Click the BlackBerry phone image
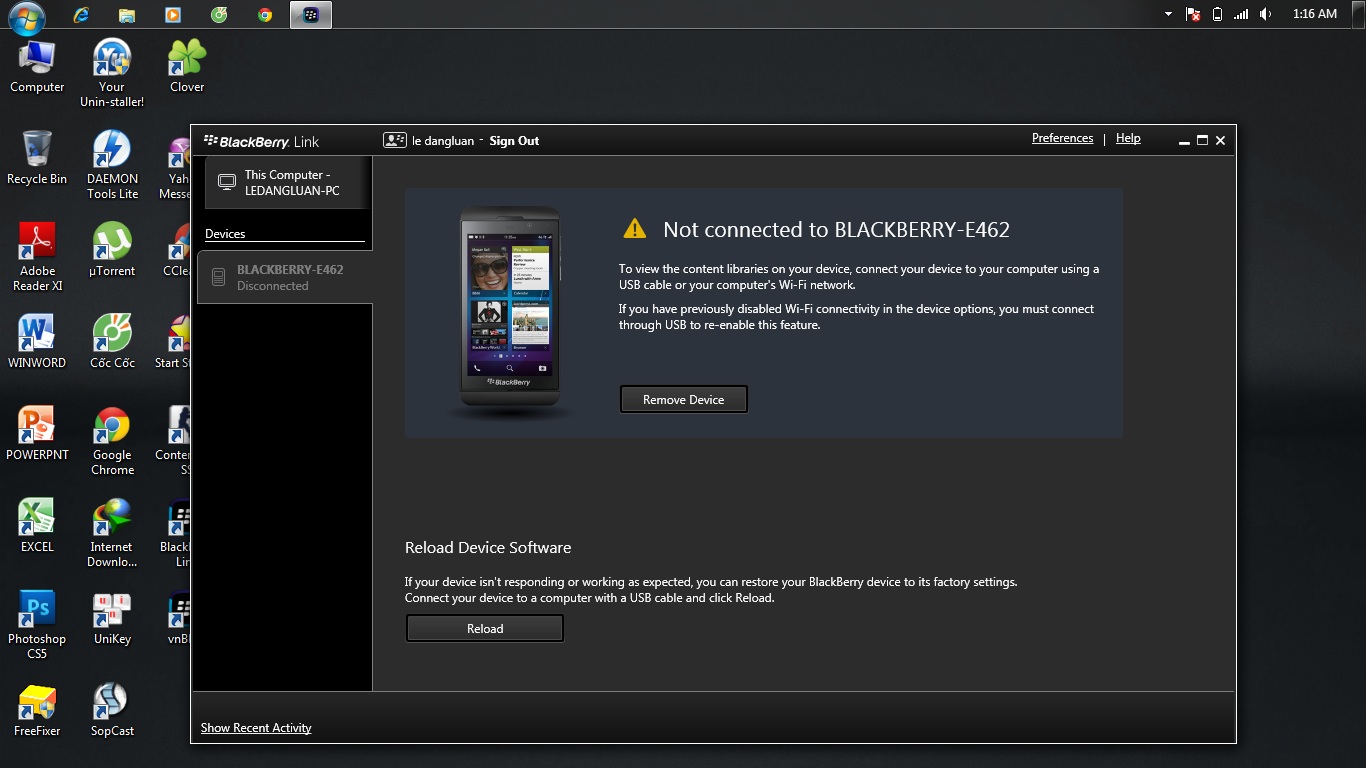1366x768 pixels. [510, 308]
